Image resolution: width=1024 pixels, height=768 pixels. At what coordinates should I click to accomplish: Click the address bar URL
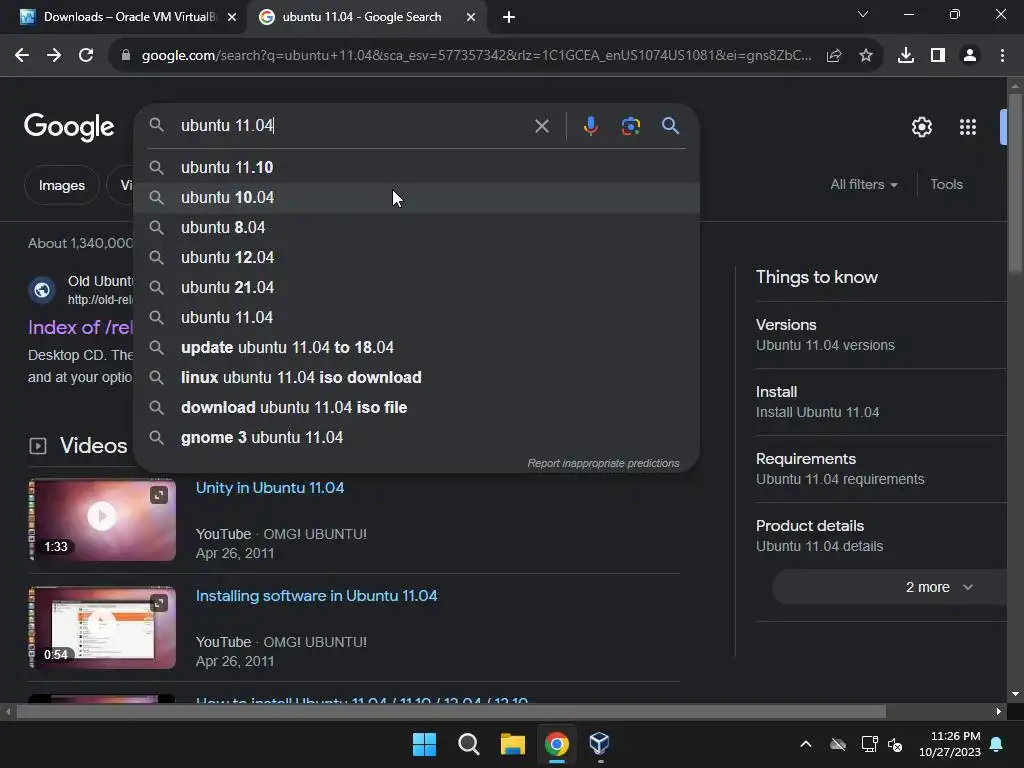(476, 56)
